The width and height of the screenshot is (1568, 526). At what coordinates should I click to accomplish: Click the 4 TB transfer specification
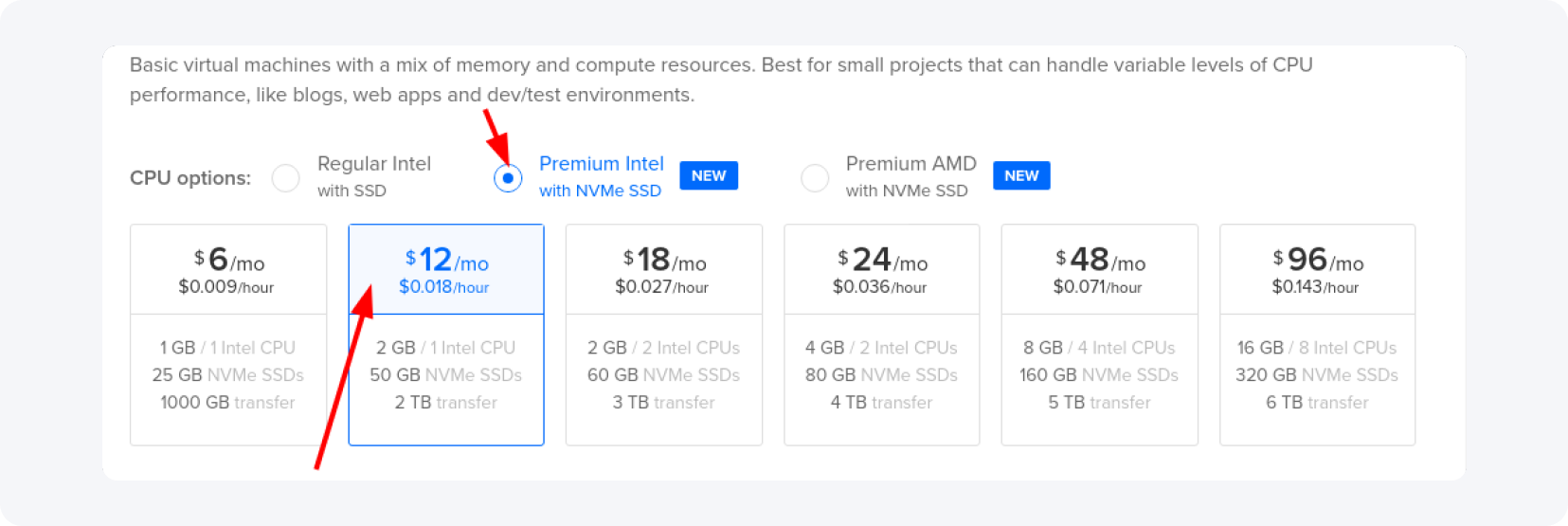click(x=881, y=403)
